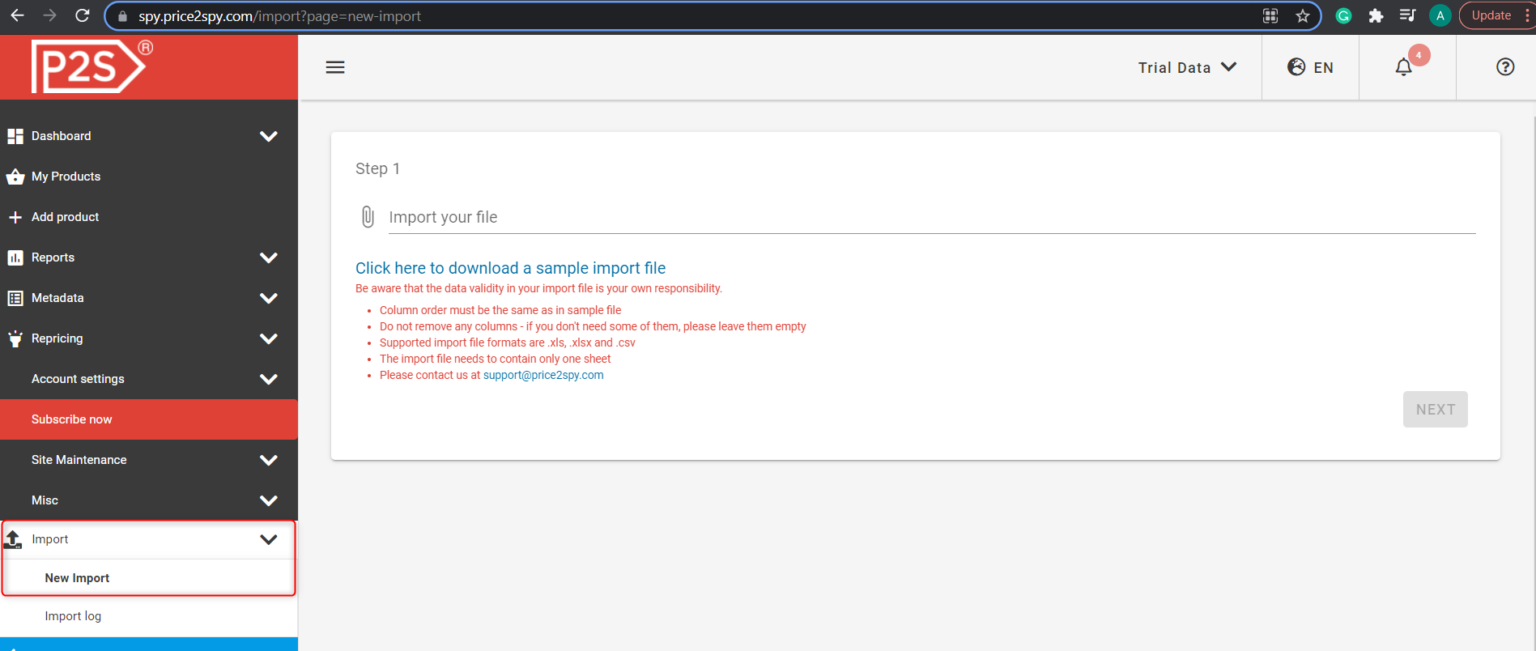Screen dimensions: 1536x651
Task: Reload the page with the refresh icon
Action: click(x=82, y=16)
